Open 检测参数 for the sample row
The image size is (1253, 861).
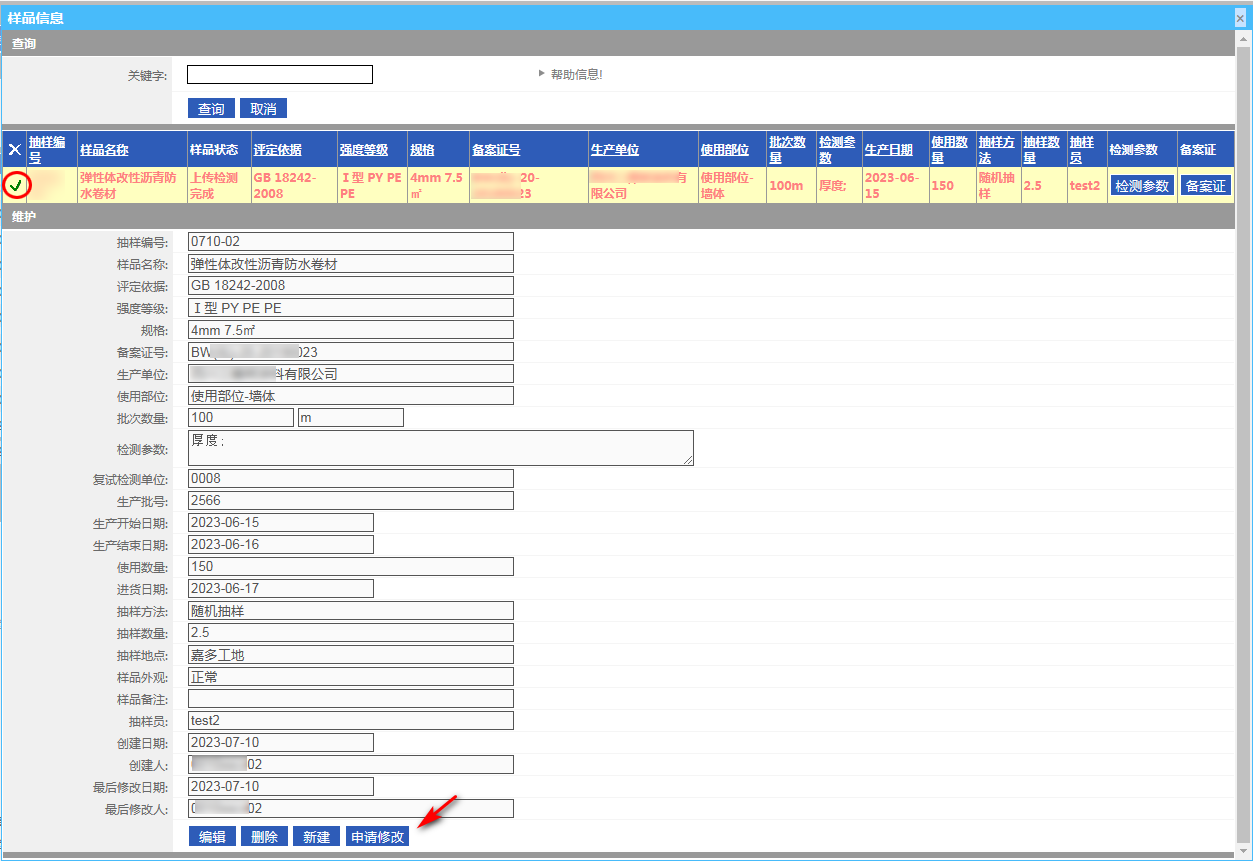pos(1141,185)
